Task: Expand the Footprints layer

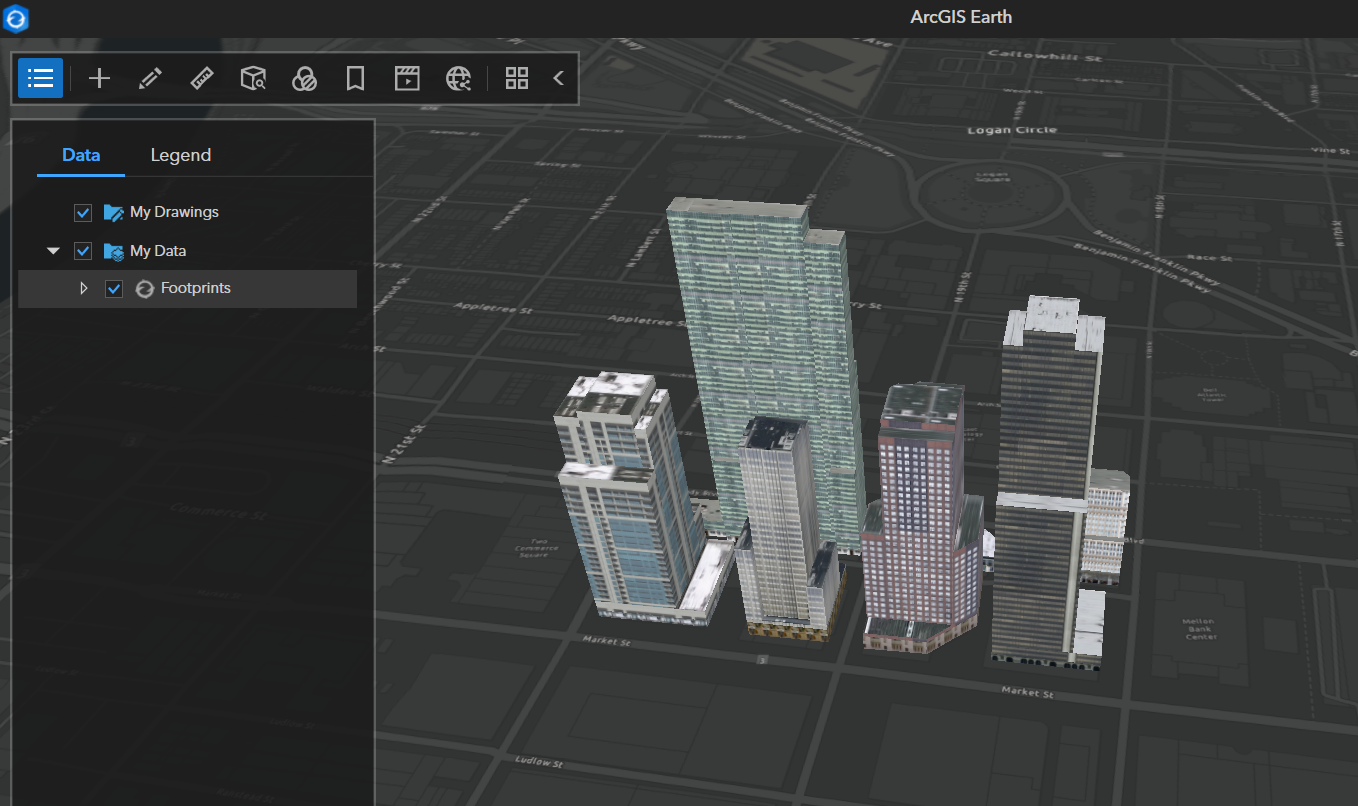Action: (84, 288)
